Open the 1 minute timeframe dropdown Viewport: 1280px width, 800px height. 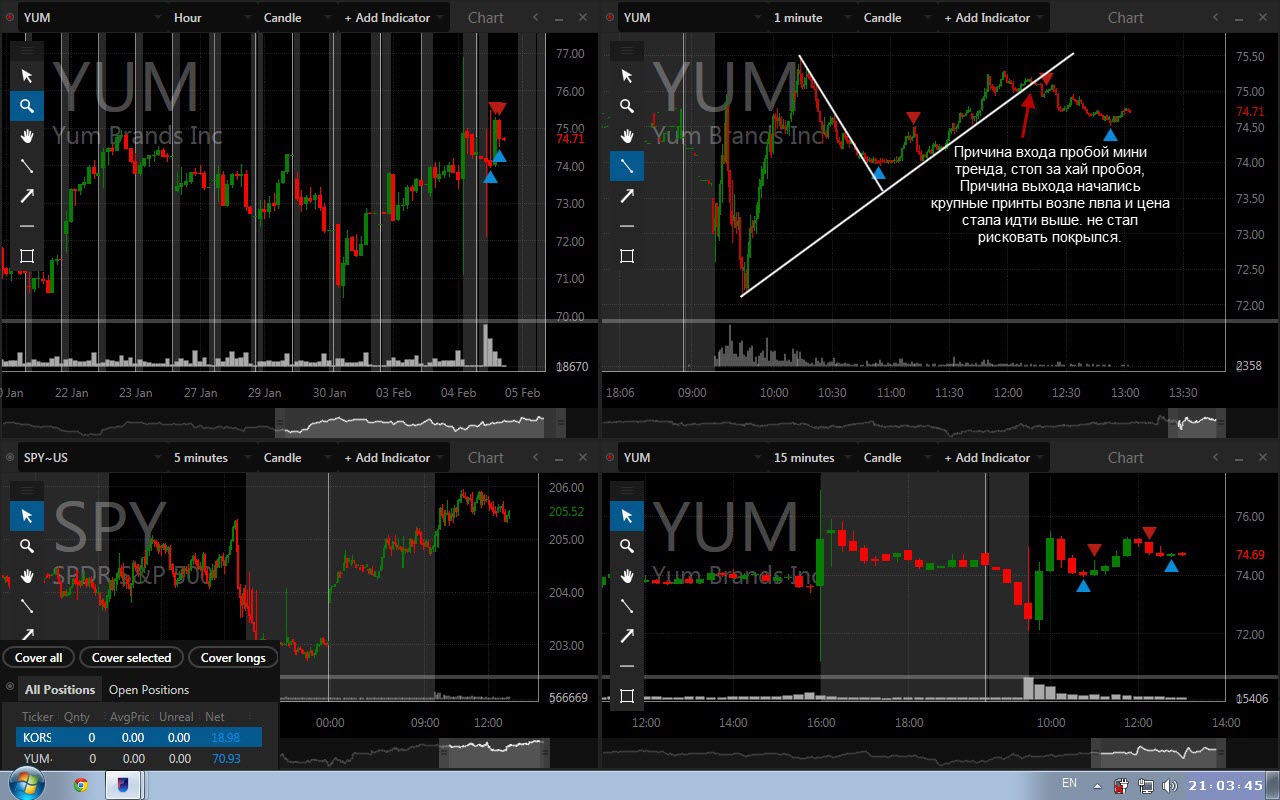click(811, 17)
